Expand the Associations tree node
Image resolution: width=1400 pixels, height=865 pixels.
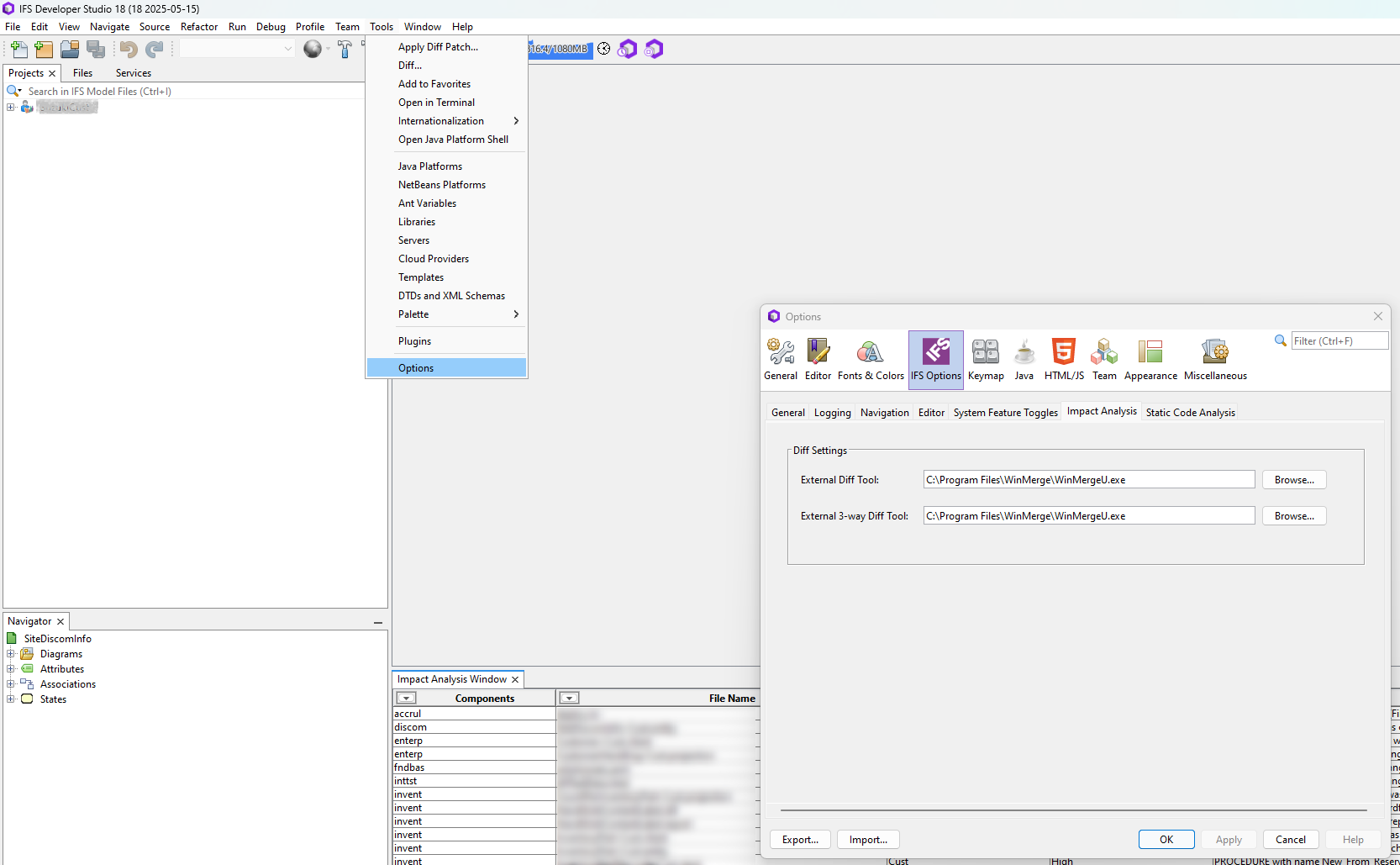[11, 684]
